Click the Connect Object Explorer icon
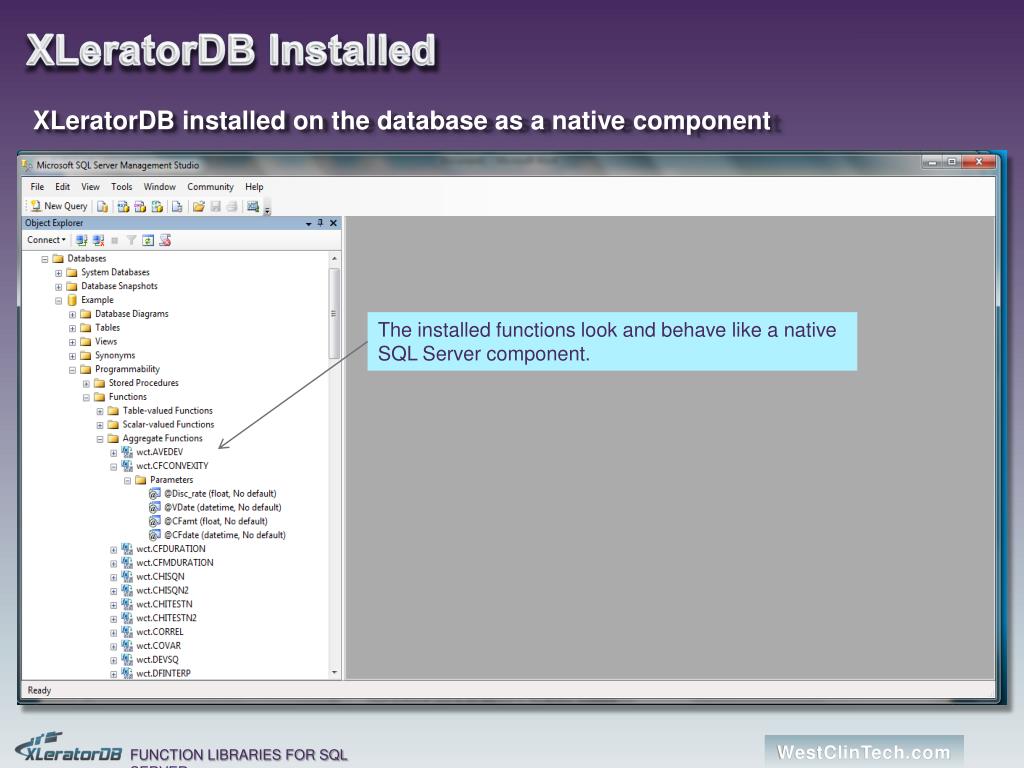The image size is (1024, 768). click(x=82, y=240)
